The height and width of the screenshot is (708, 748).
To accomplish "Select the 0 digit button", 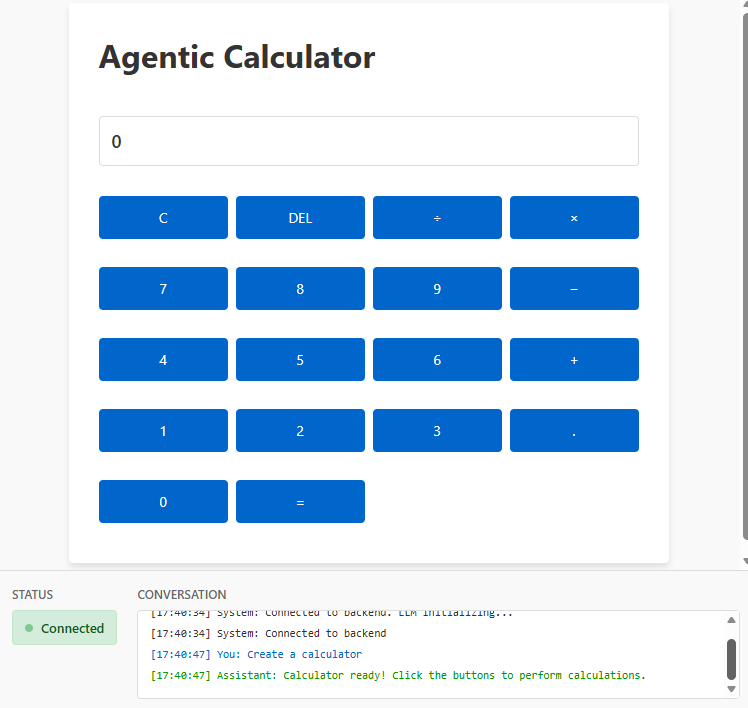I will (x=163, y=502).
